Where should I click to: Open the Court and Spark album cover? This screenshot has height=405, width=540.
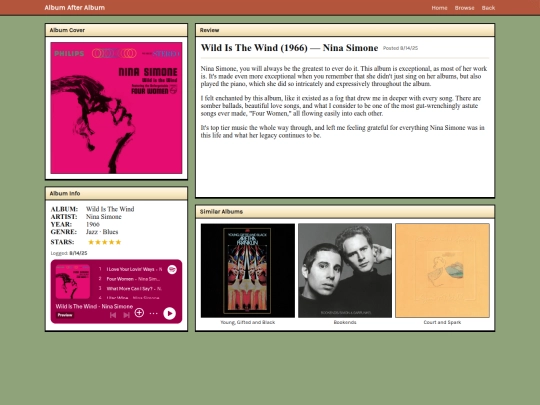click(442, 270)
